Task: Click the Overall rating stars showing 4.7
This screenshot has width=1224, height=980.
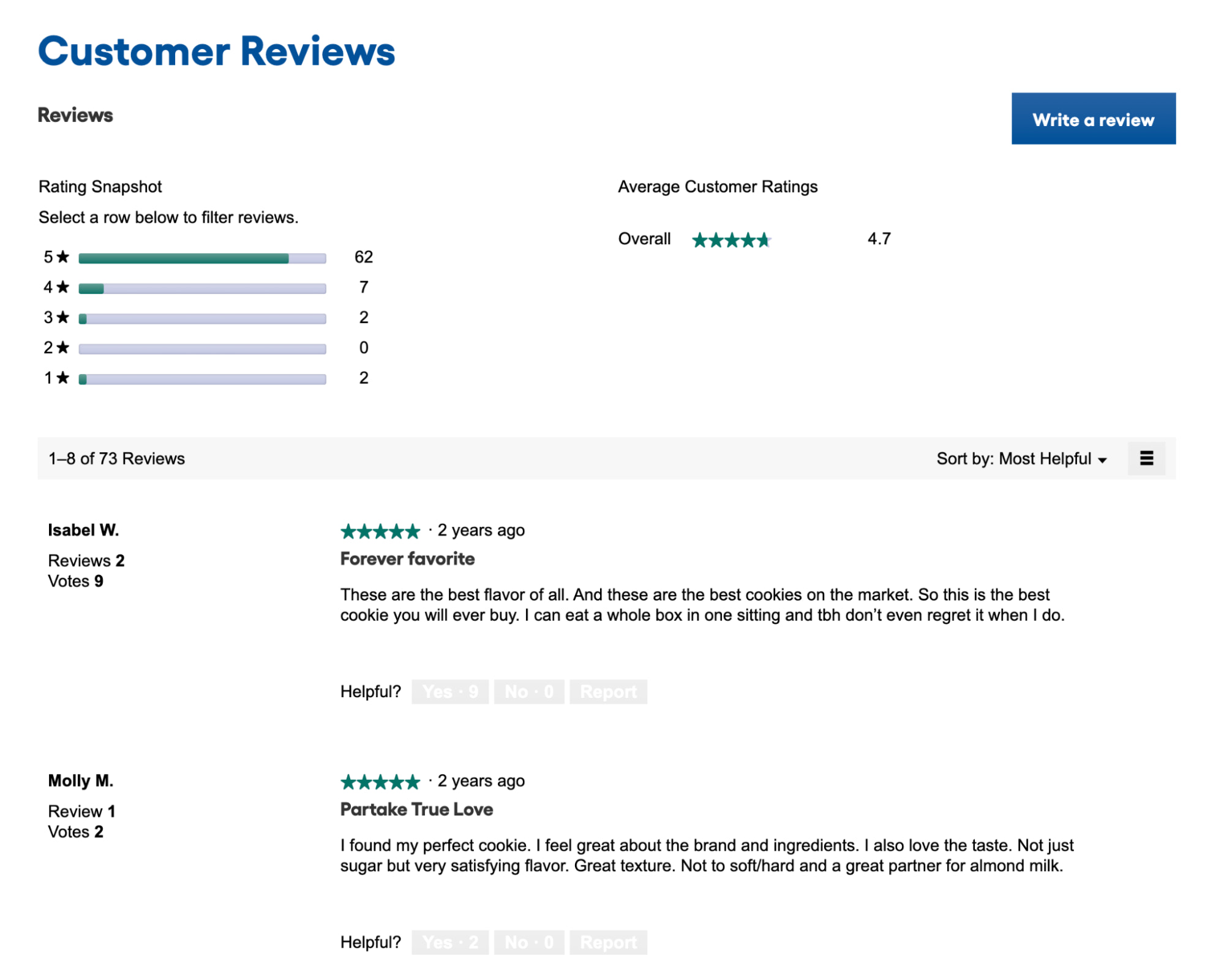Action: [x=731, y=239]
